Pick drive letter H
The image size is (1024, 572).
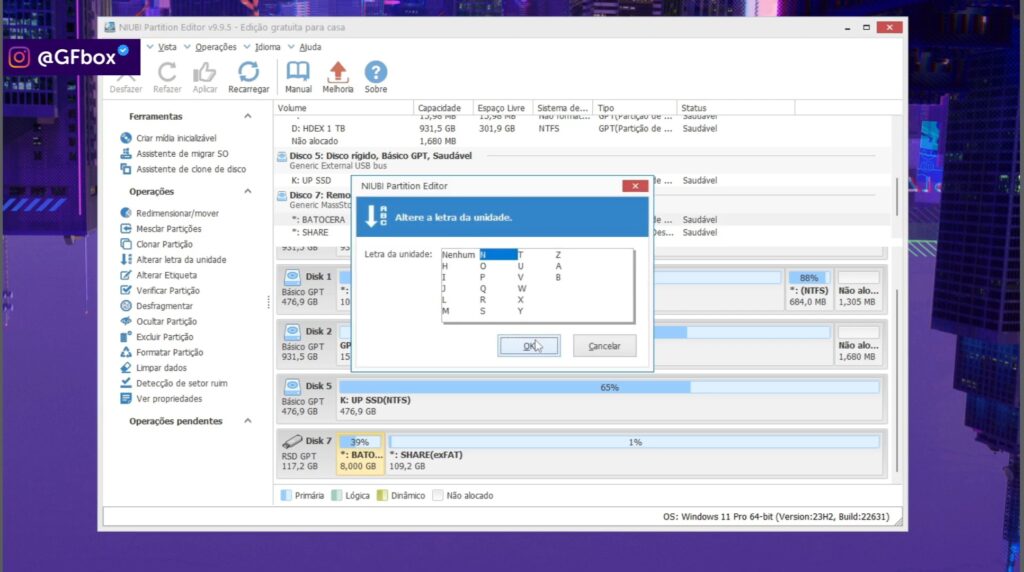click(x=445, y=266)
